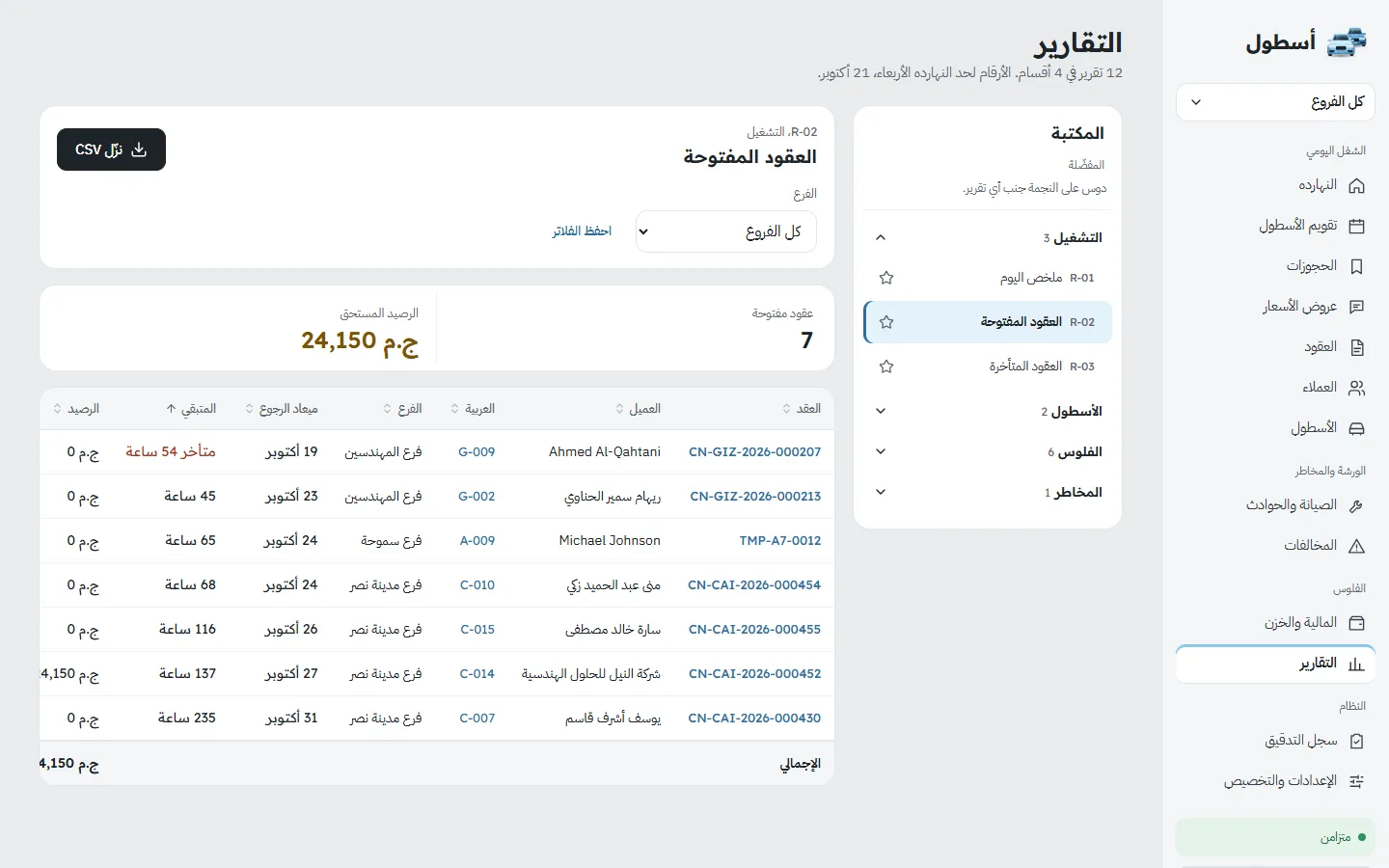Click the calendar icon for تقويم الأسطول

click(x=1356, y=226)
